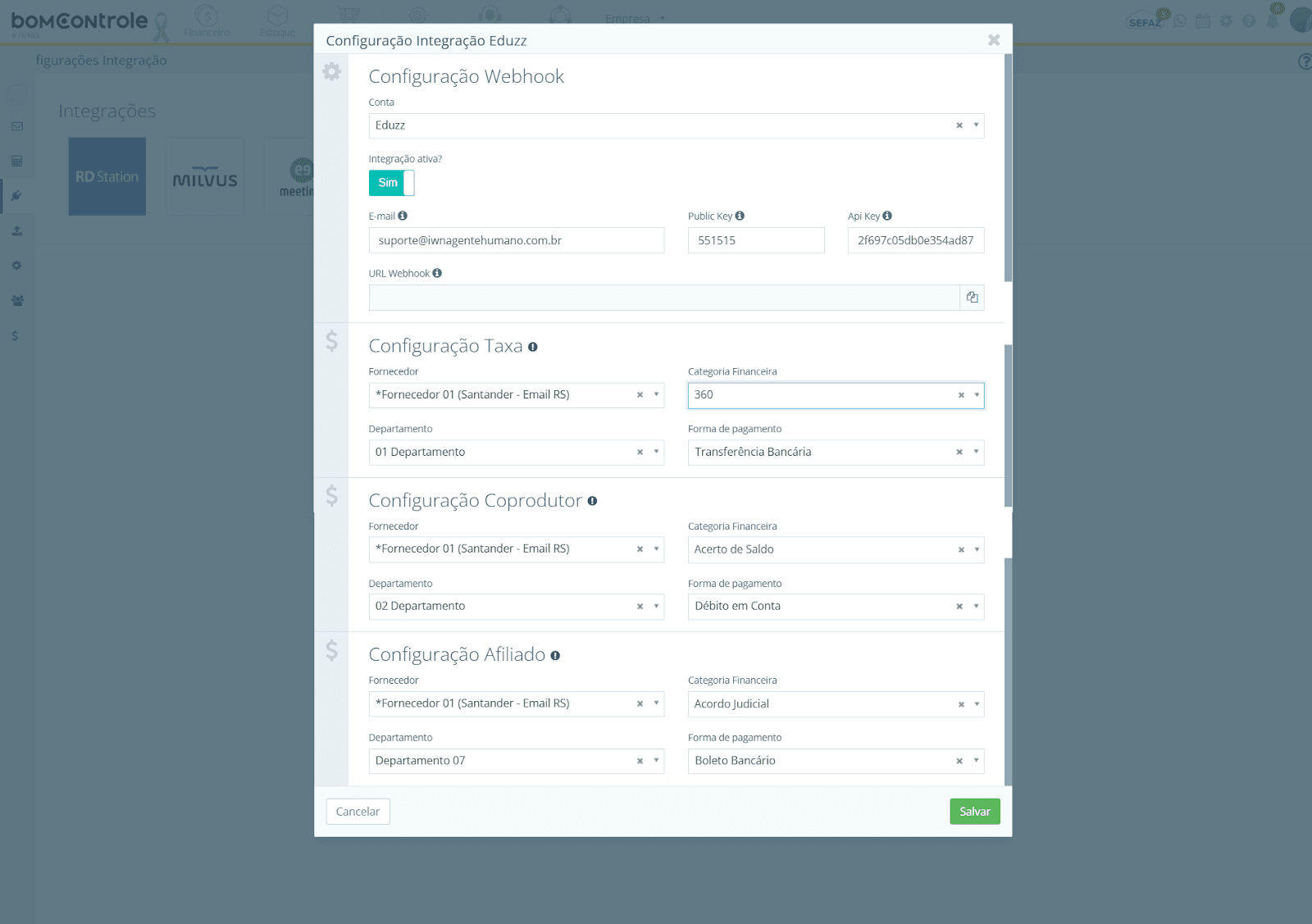Open the Débito em Conta payment dropdown
1312x924 pixels.
[976, 606]
